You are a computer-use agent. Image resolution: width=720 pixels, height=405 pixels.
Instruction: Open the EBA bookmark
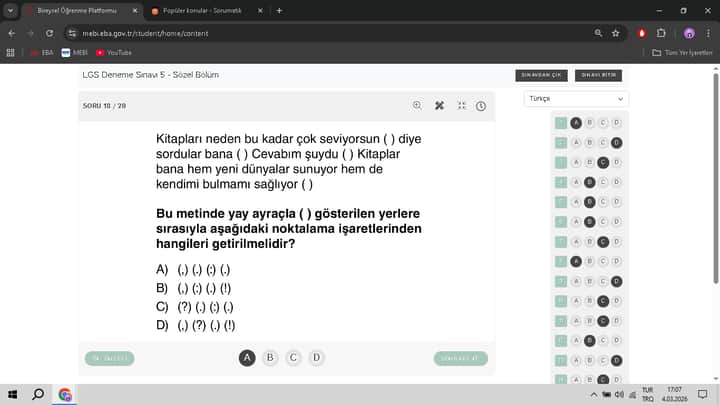[42, 53]
